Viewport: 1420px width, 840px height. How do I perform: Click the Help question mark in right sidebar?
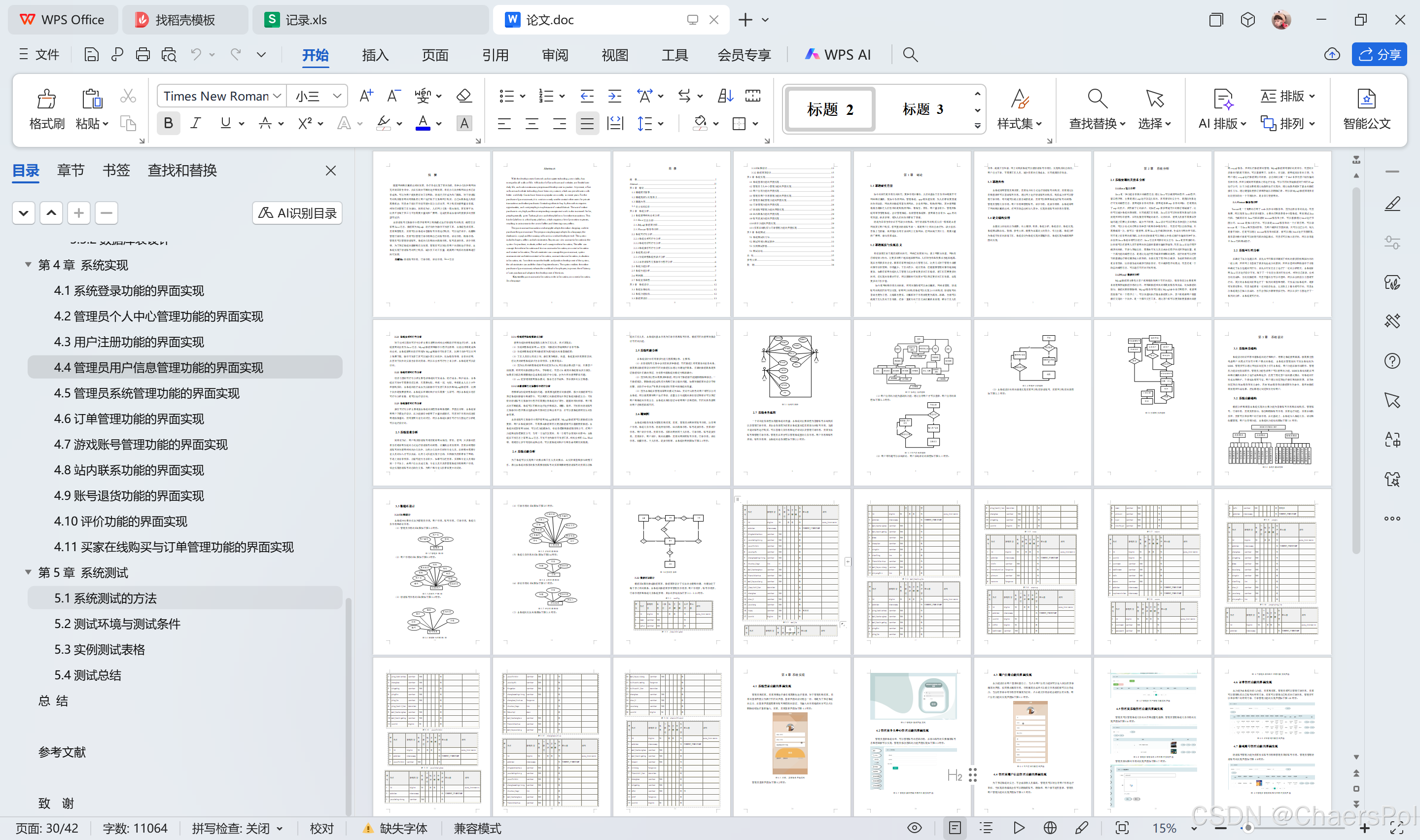[x=1392, y=360]
